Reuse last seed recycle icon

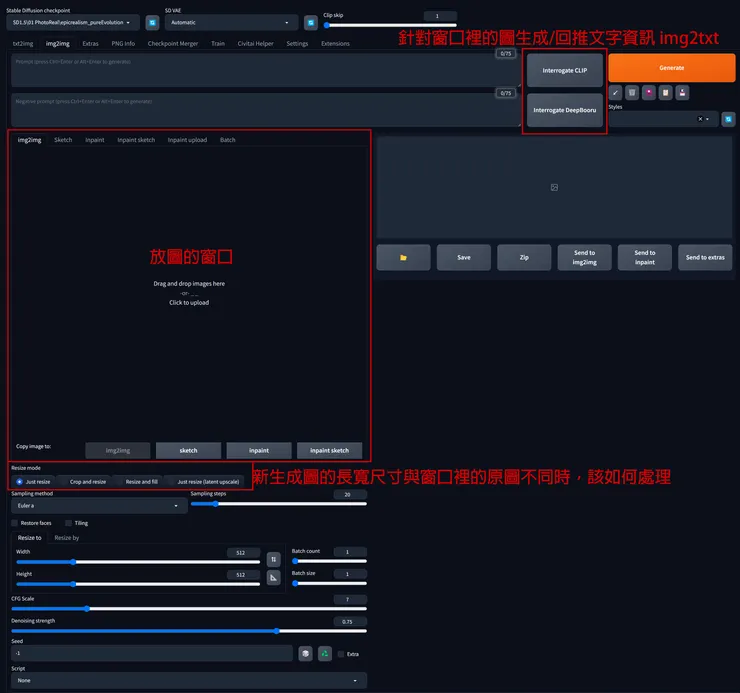(325, 654)
